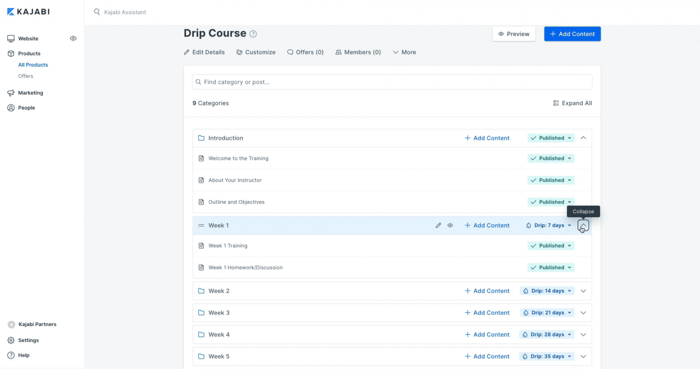The image size is (700, 369).
Task: Open the Outline and Objectives post
Action: coord(236,202)
